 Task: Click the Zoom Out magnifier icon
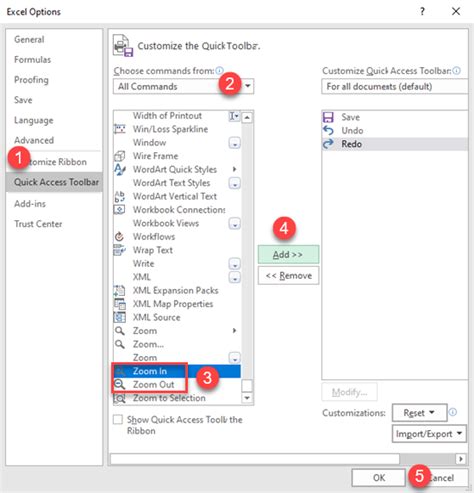click(120, 385)
